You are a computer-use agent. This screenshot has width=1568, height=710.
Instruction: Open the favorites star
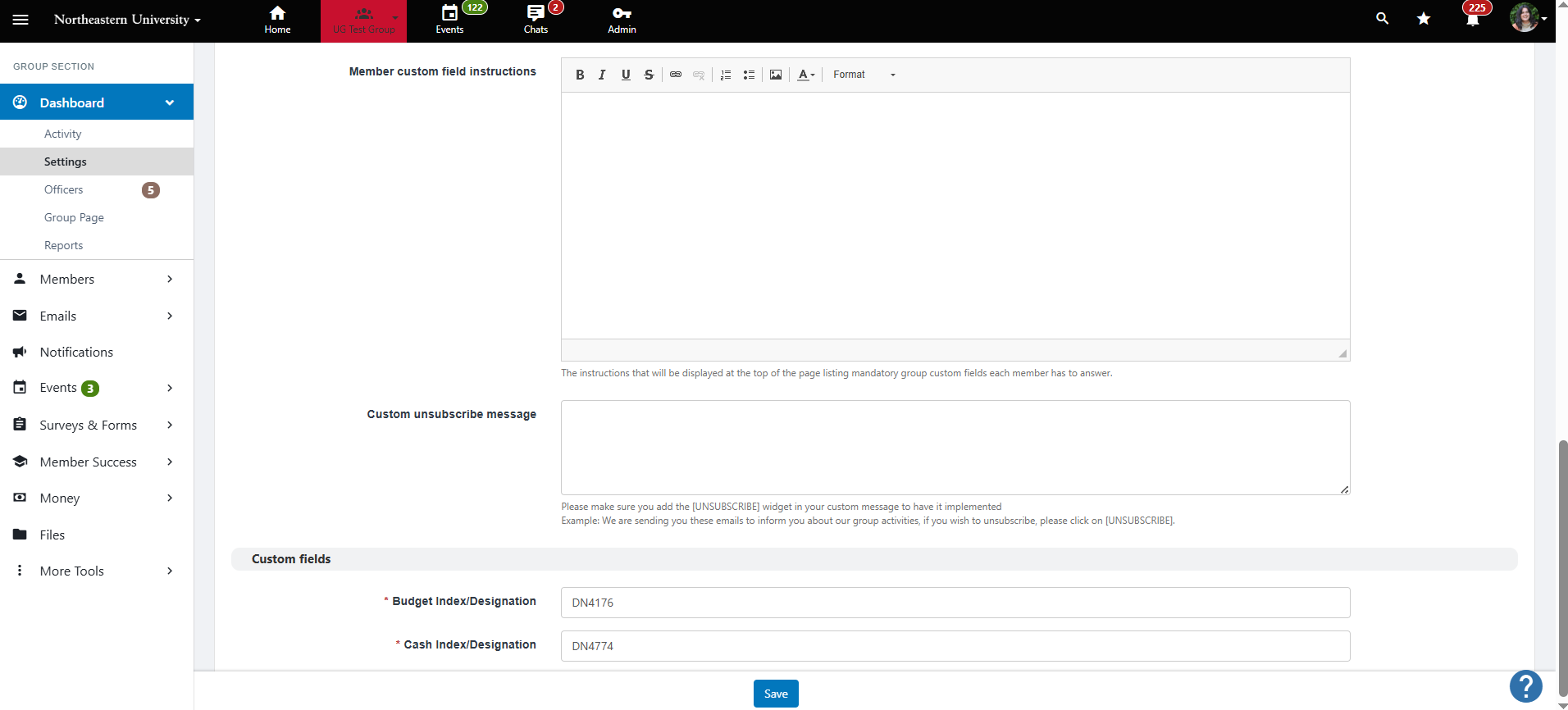1424,19
